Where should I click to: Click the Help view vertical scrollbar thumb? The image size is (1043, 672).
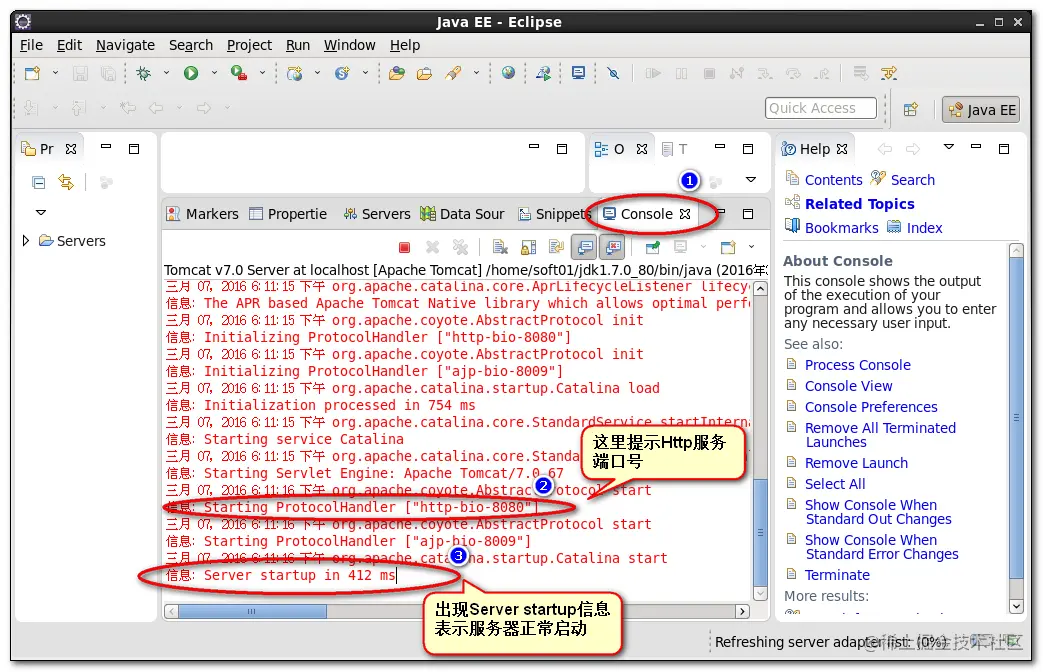(1016, 417)
